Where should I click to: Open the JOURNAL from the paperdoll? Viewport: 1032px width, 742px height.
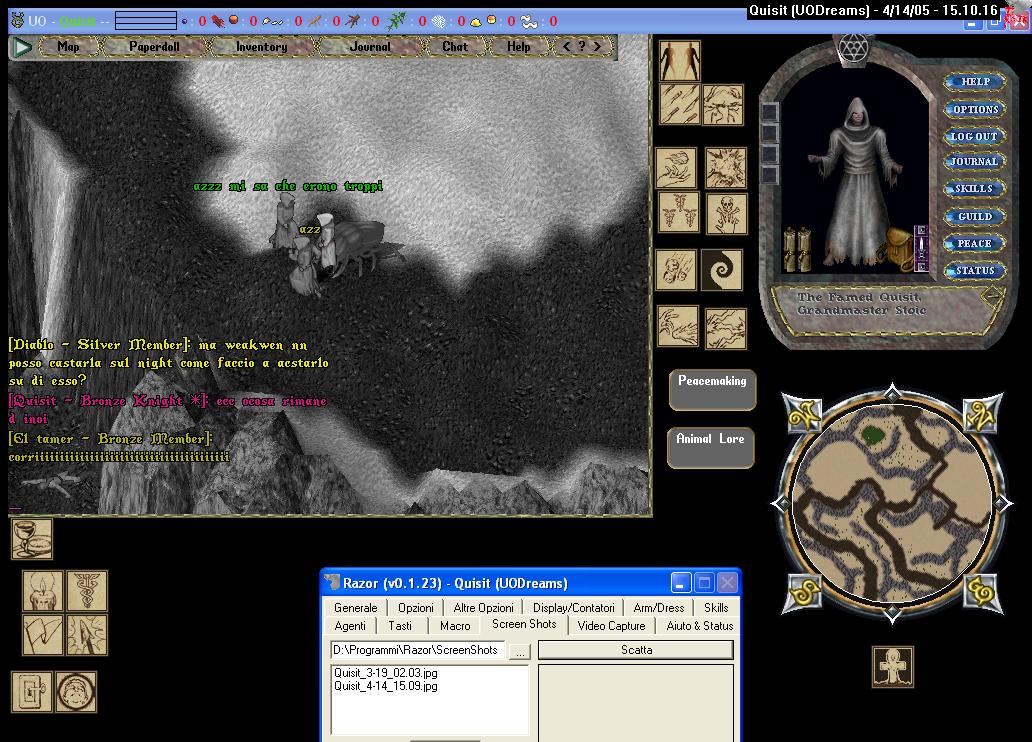tap(974, 161)
